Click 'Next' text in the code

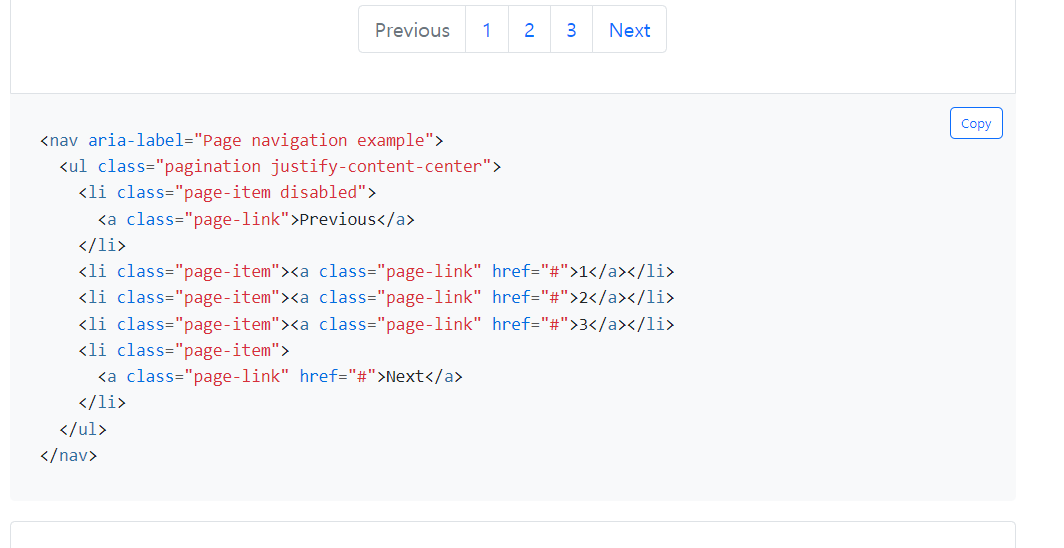405,376
